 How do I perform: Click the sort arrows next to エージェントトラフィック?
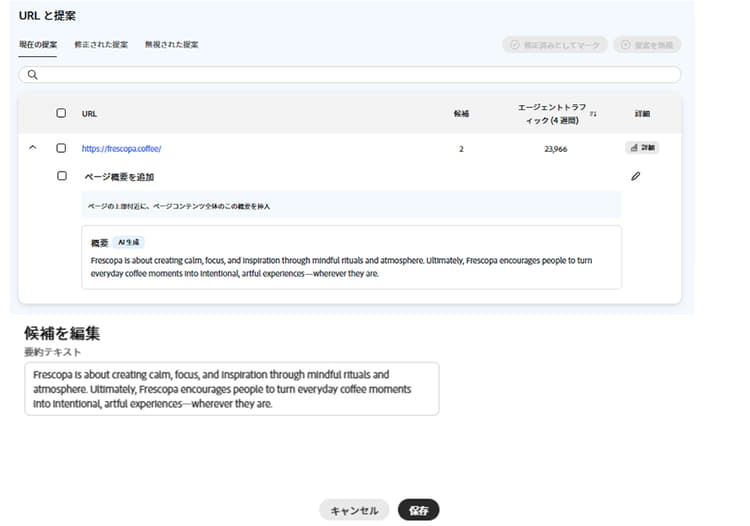pos(593,114)
